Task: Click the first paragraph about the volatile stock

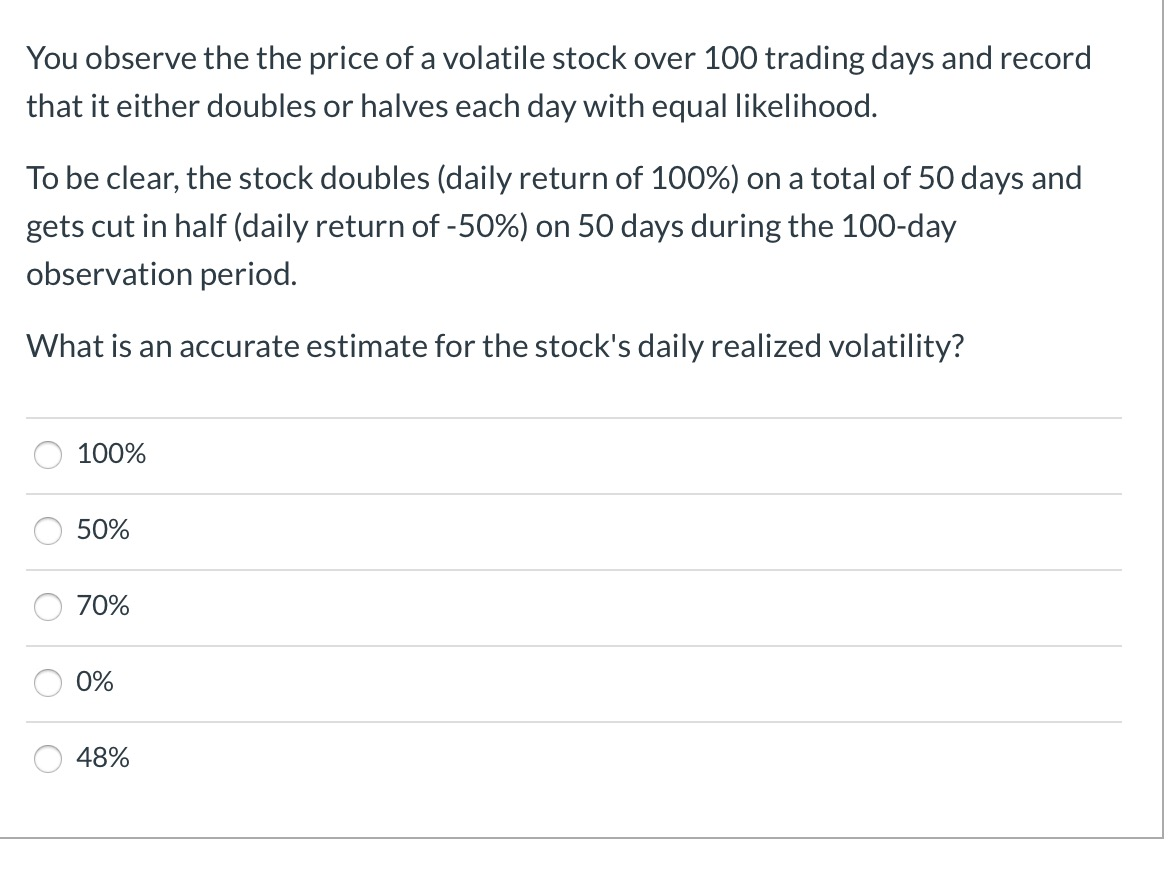Action: tap(558, 81)
